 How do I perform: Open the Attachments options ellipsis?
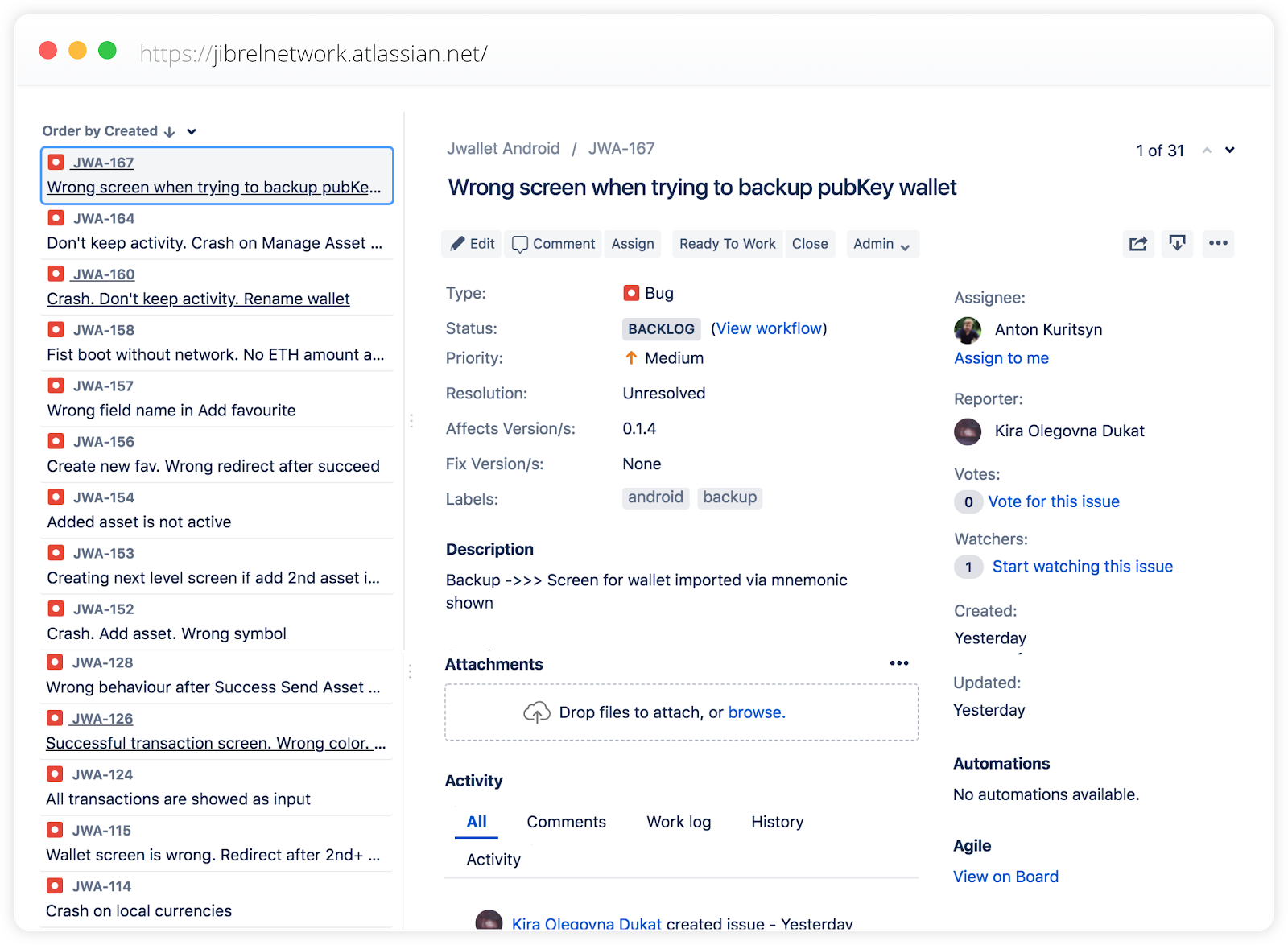pos(899,663)
